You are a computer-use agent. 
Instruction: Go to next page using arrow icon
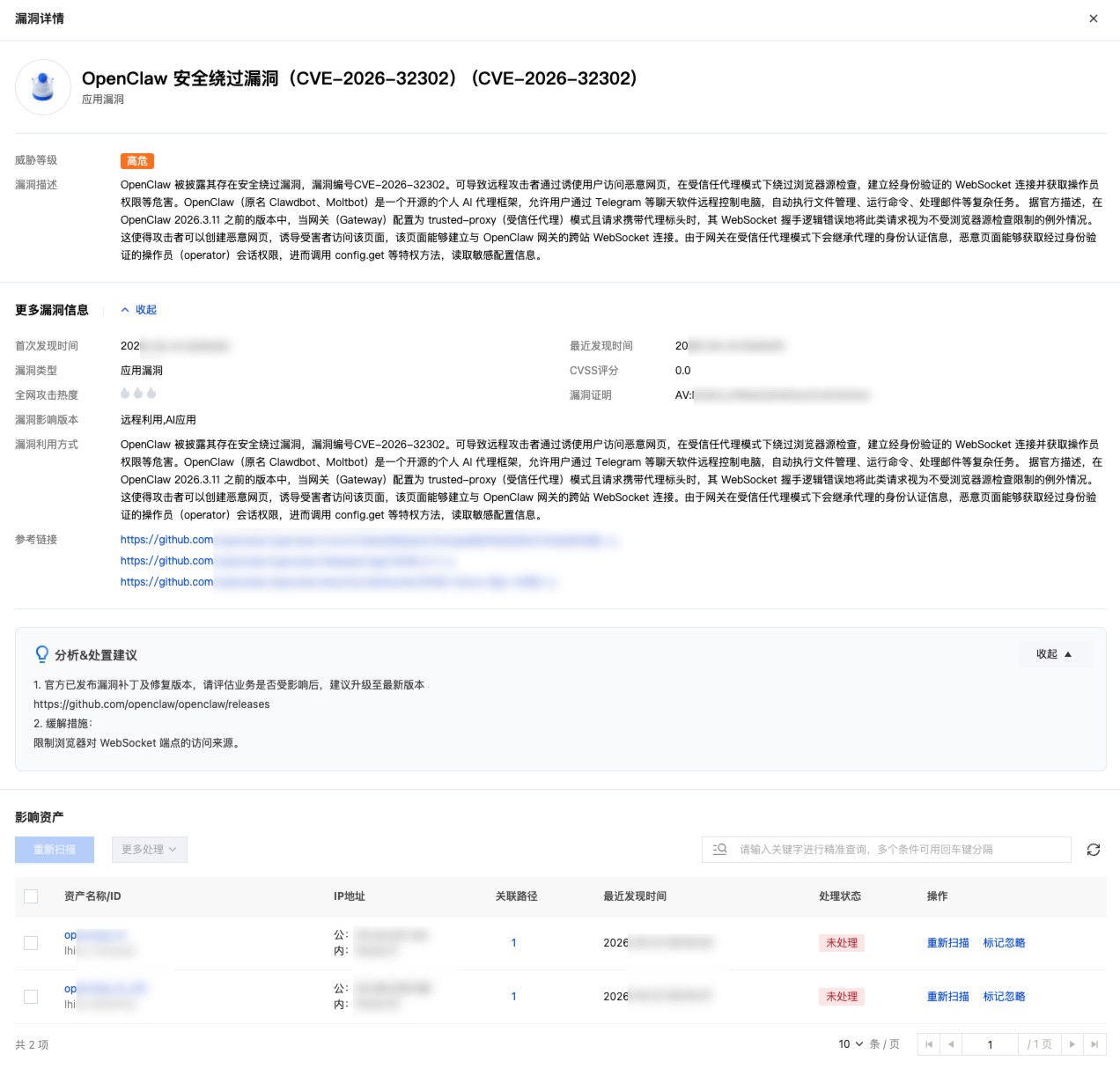[x=1072, y=1044]
